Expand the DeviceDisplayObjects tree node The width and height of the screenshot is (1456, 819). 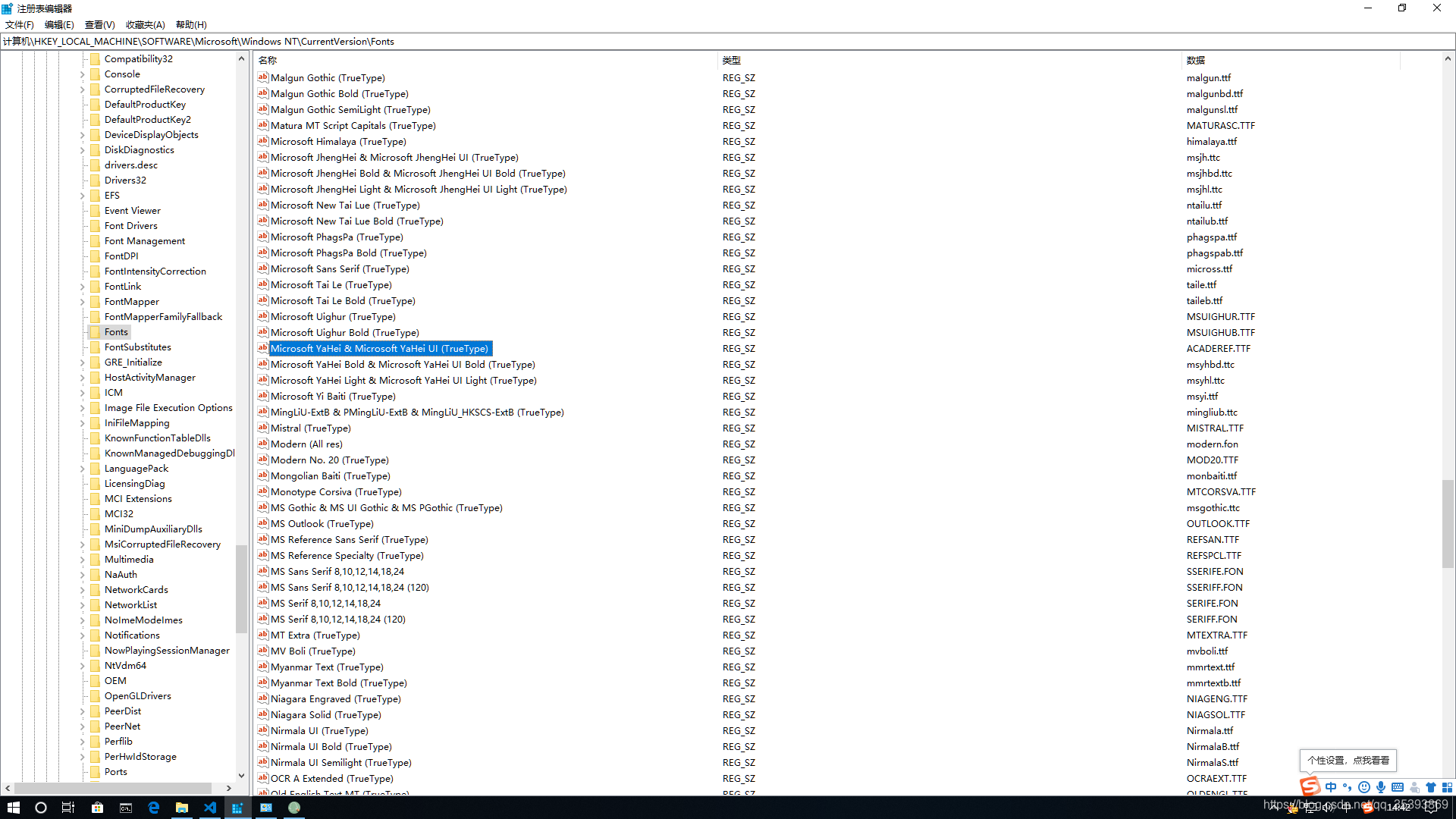pos(82,135)
